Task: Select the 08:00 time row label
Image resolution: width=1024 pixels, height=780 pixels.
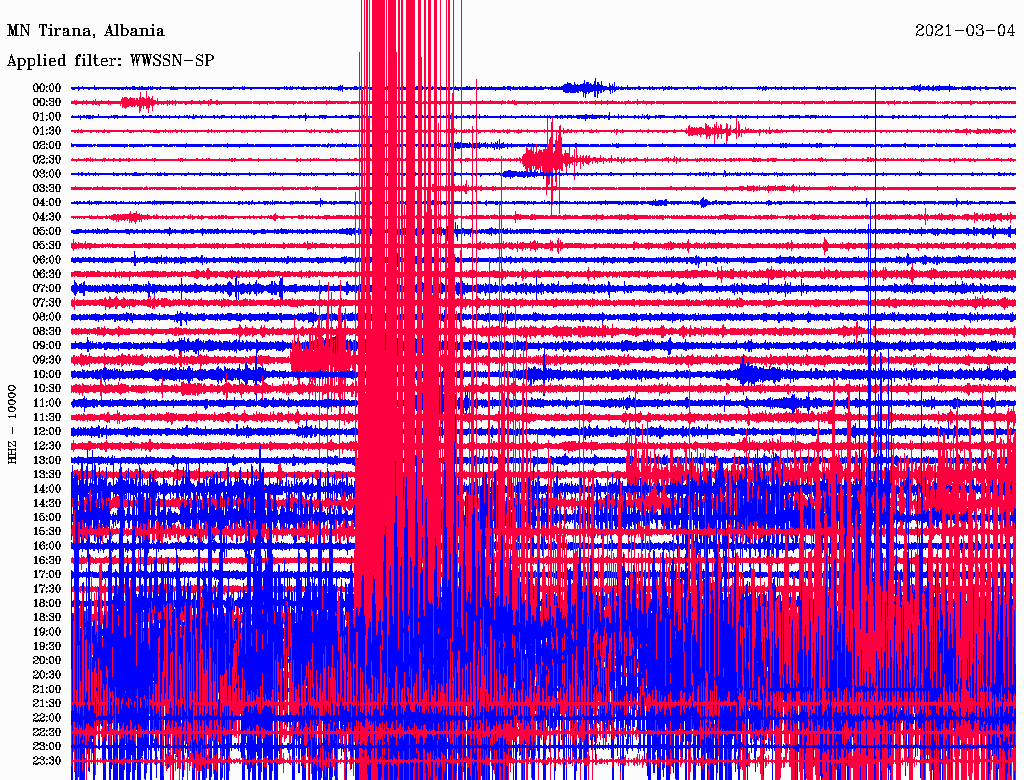Action: pos(47,317)
